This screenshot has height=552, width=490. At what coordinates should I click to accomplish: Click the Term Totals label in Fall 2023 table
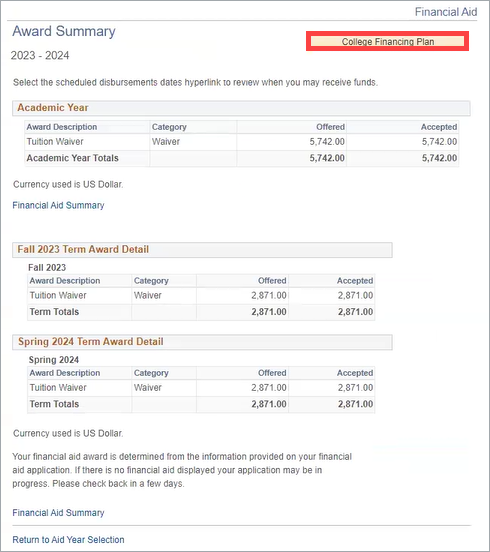pos(54,312)
